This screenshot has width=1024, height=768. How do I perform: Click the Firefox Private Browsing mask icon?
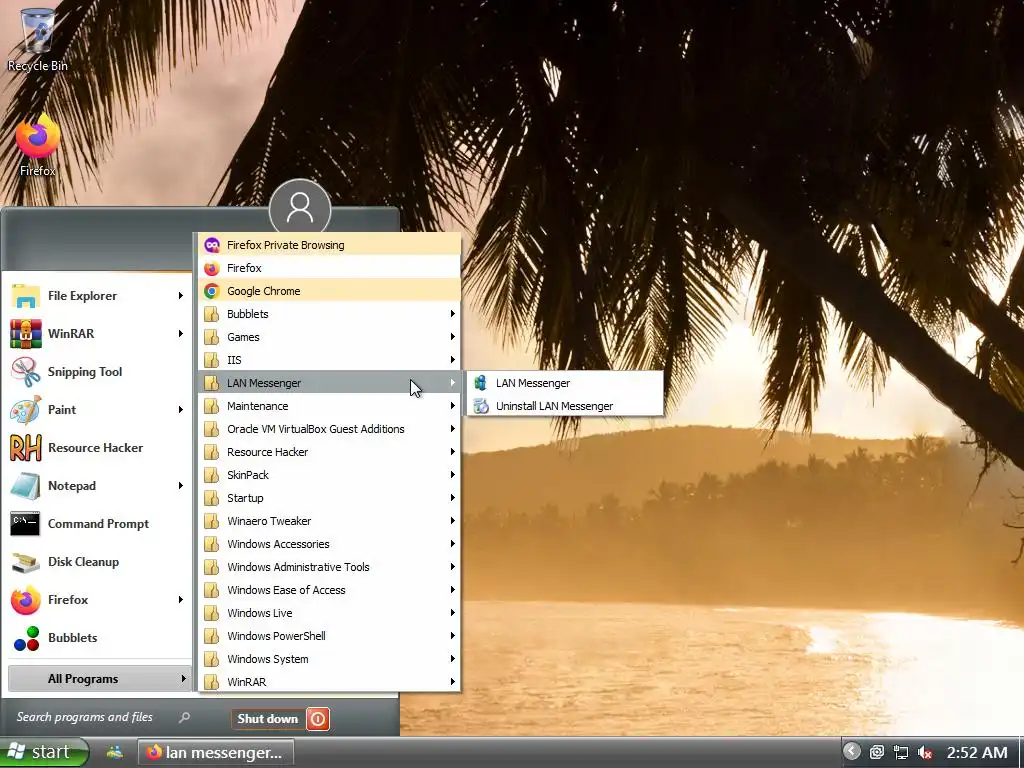pos(212,245)
